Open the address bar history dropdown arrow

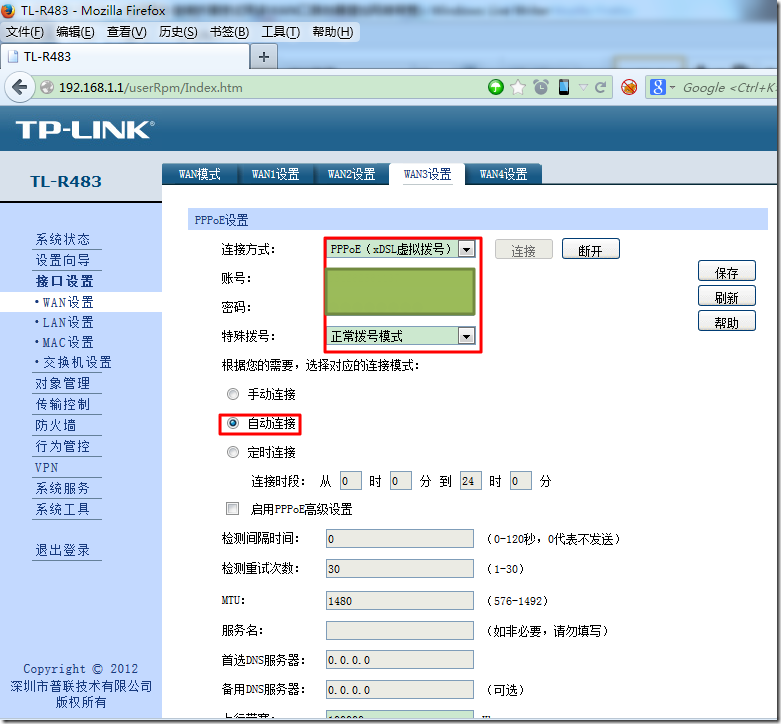(x=583, y=88)
